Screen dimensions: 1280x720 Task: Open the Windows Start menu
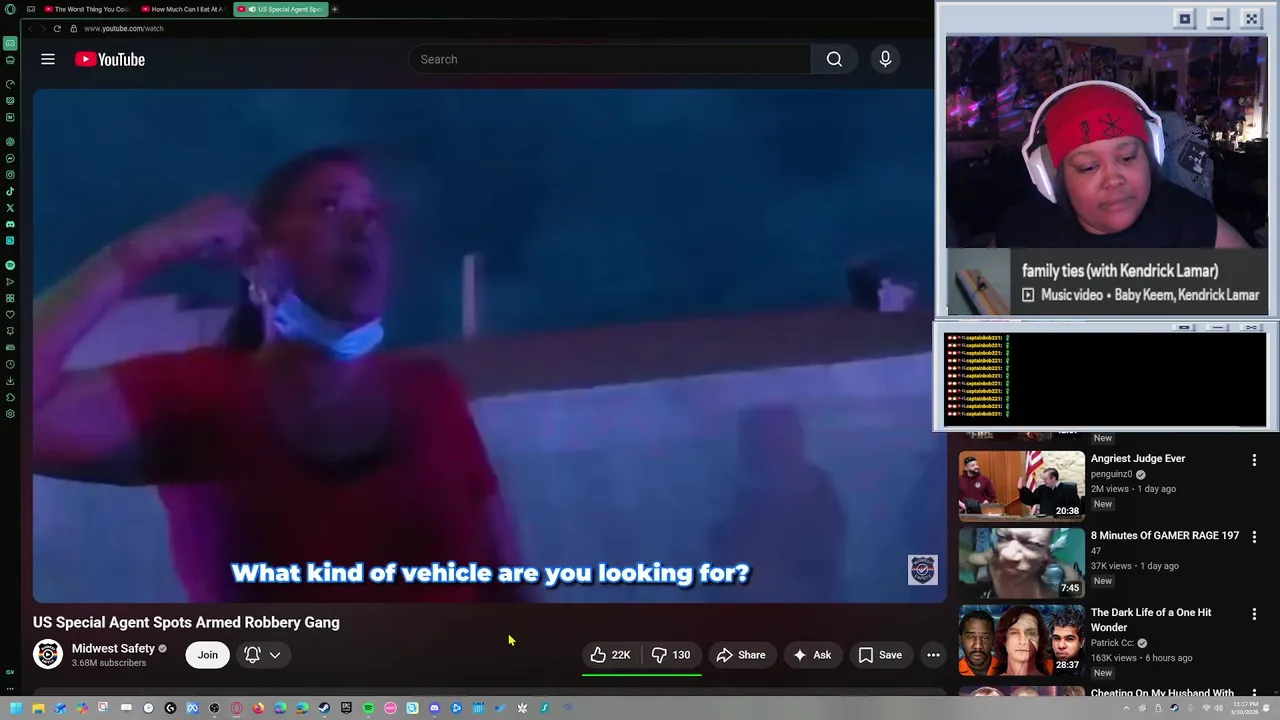tap(16, 708)
